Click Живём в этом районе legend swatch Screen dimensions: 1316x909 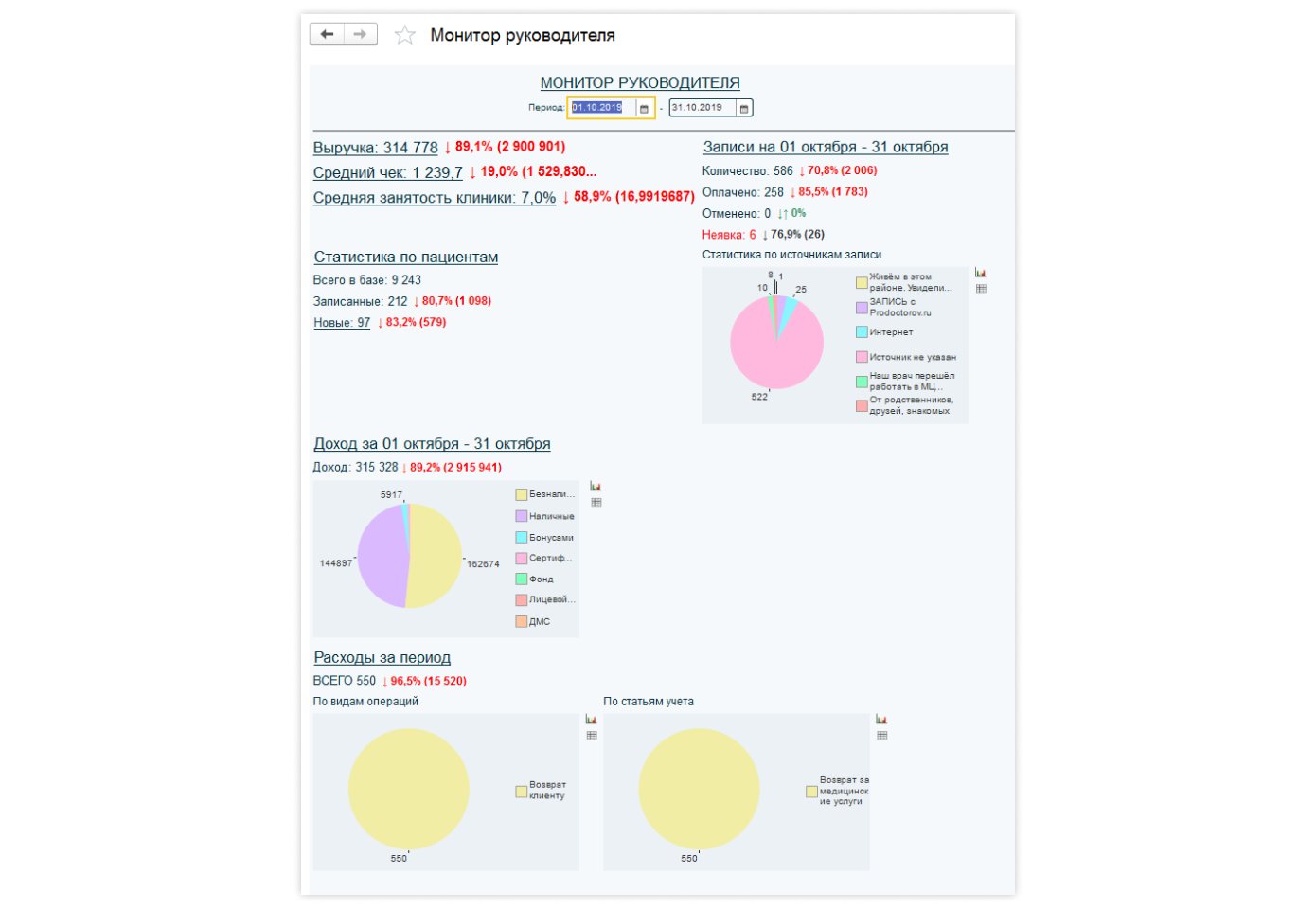pyautogui.click(x=862, y=282)
